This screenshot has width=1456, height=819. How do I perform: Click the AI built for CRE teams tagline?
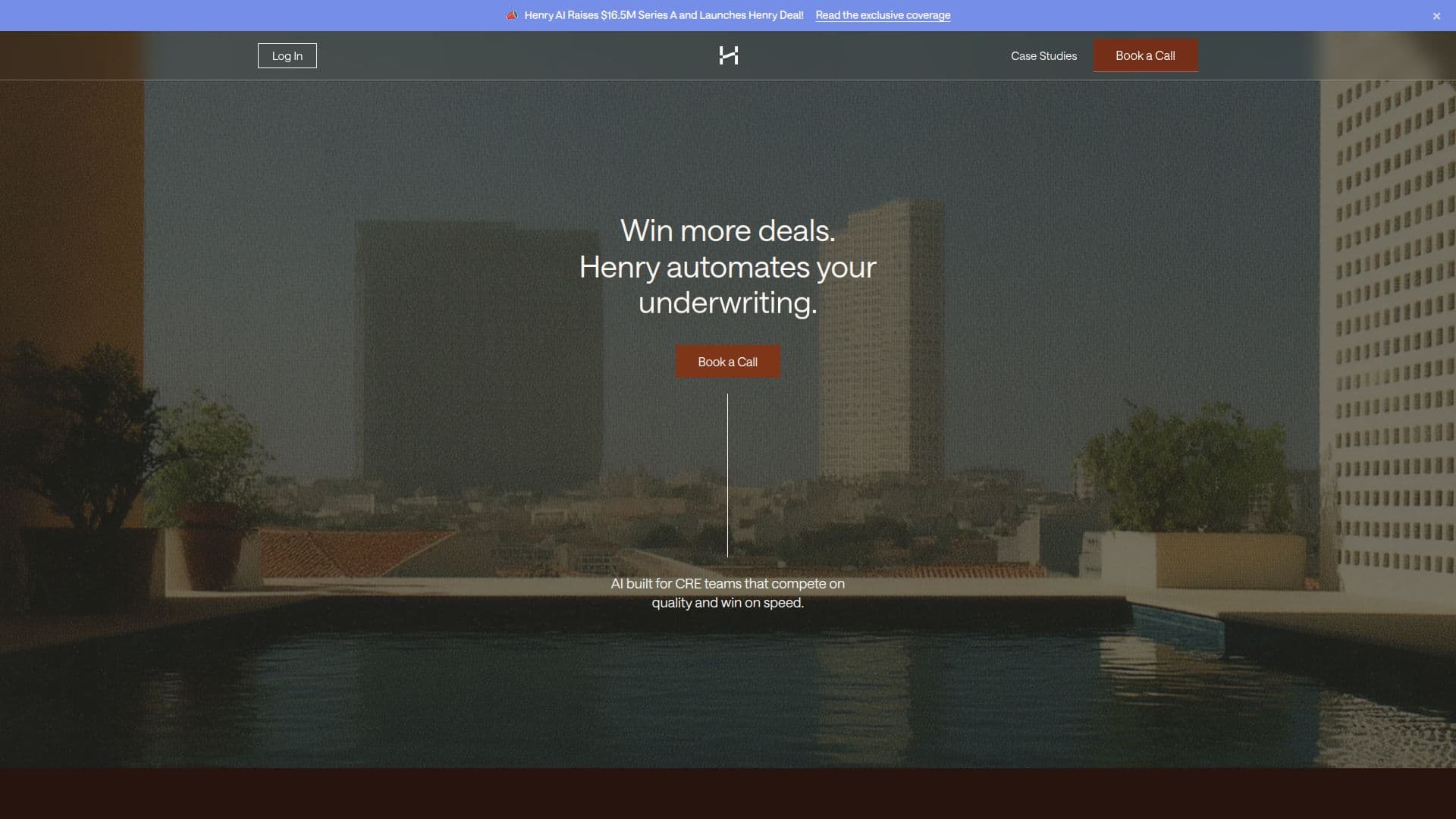pos(727,593)
